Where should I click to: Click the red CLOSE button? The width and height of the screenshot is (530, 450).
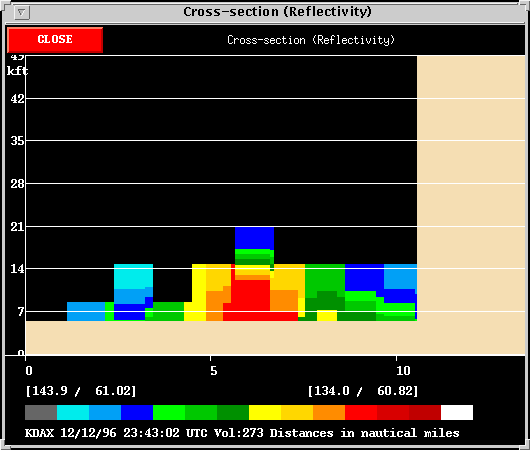tap(55, 40)
